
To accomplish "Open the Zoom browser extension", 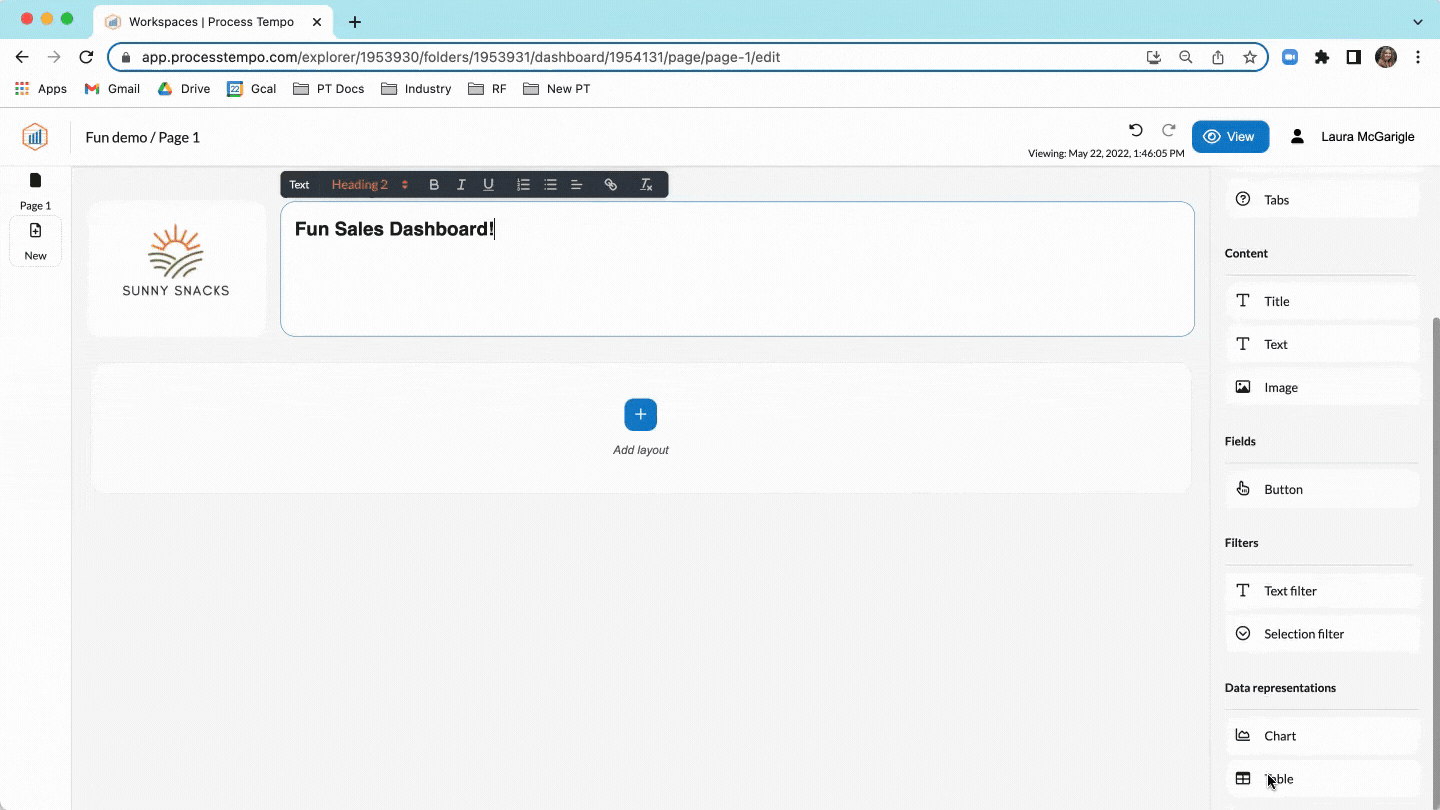I will click(x=1290, y=57).
